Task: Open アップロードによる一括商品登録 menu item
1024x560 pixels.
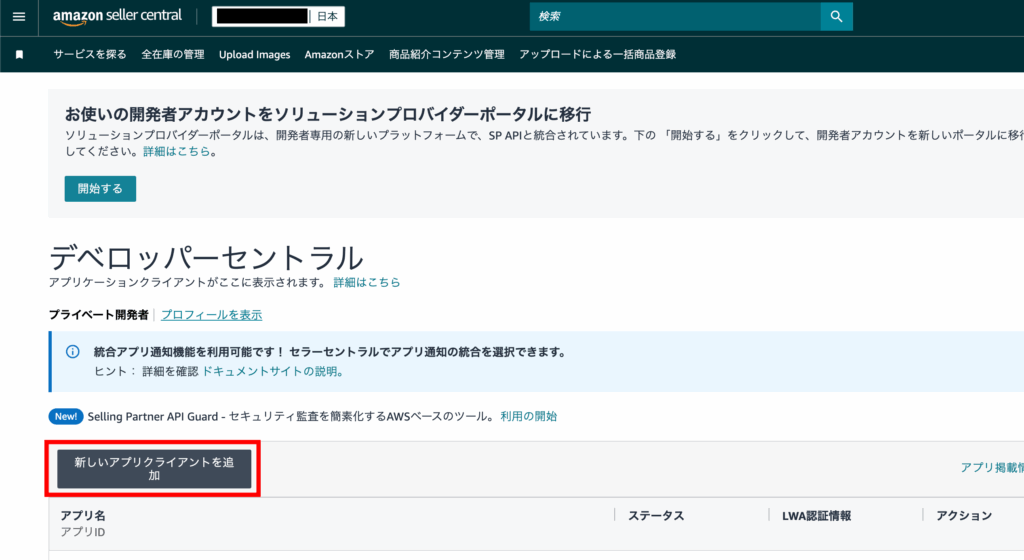Action: [597, 55]
